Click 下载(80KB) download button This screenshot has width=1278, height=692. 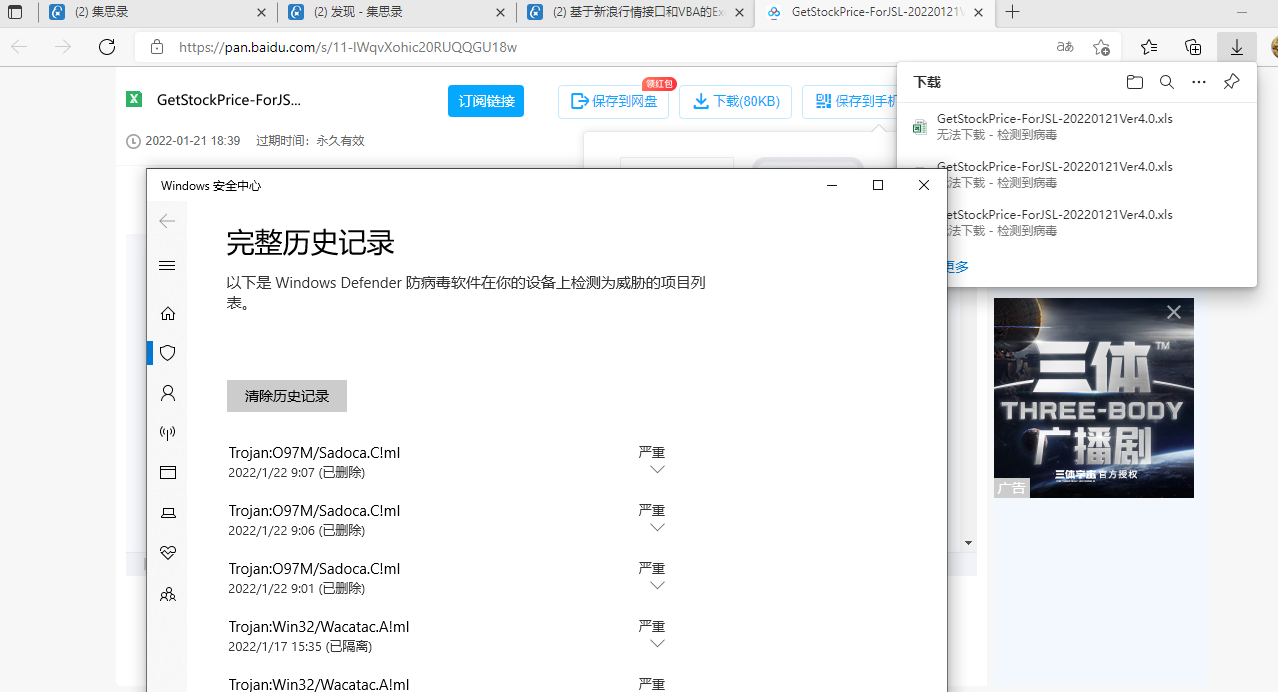pyautogui.click(x=735, y=101)
